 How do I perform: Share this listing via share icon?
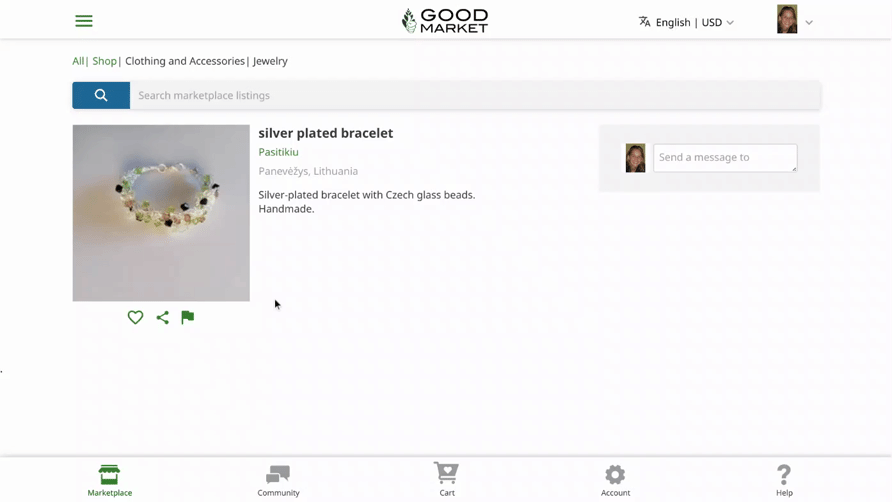(x=163, y=317)
